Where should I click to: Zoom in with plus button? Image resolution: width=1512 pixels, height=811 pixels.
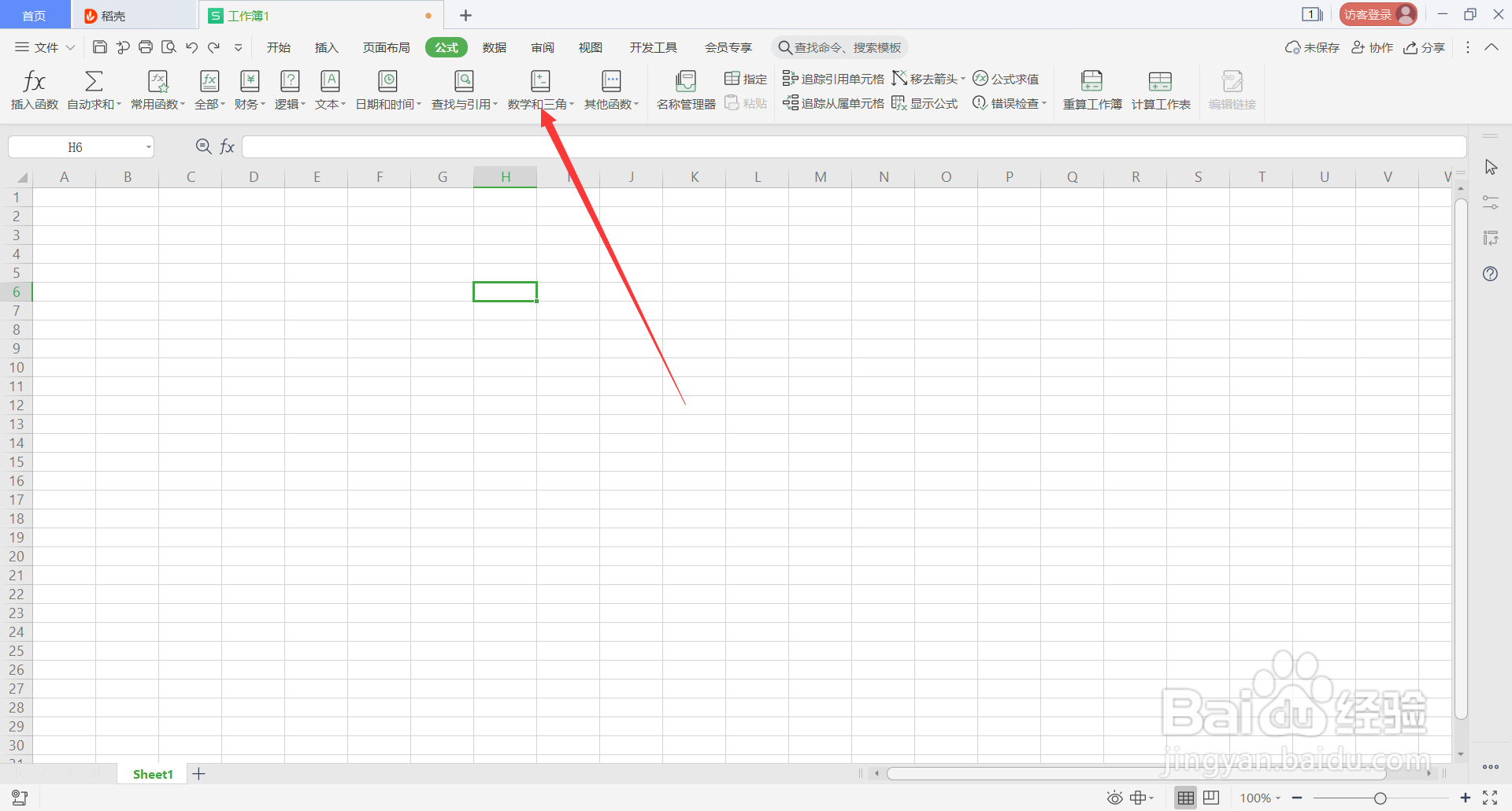(1466, 798)
